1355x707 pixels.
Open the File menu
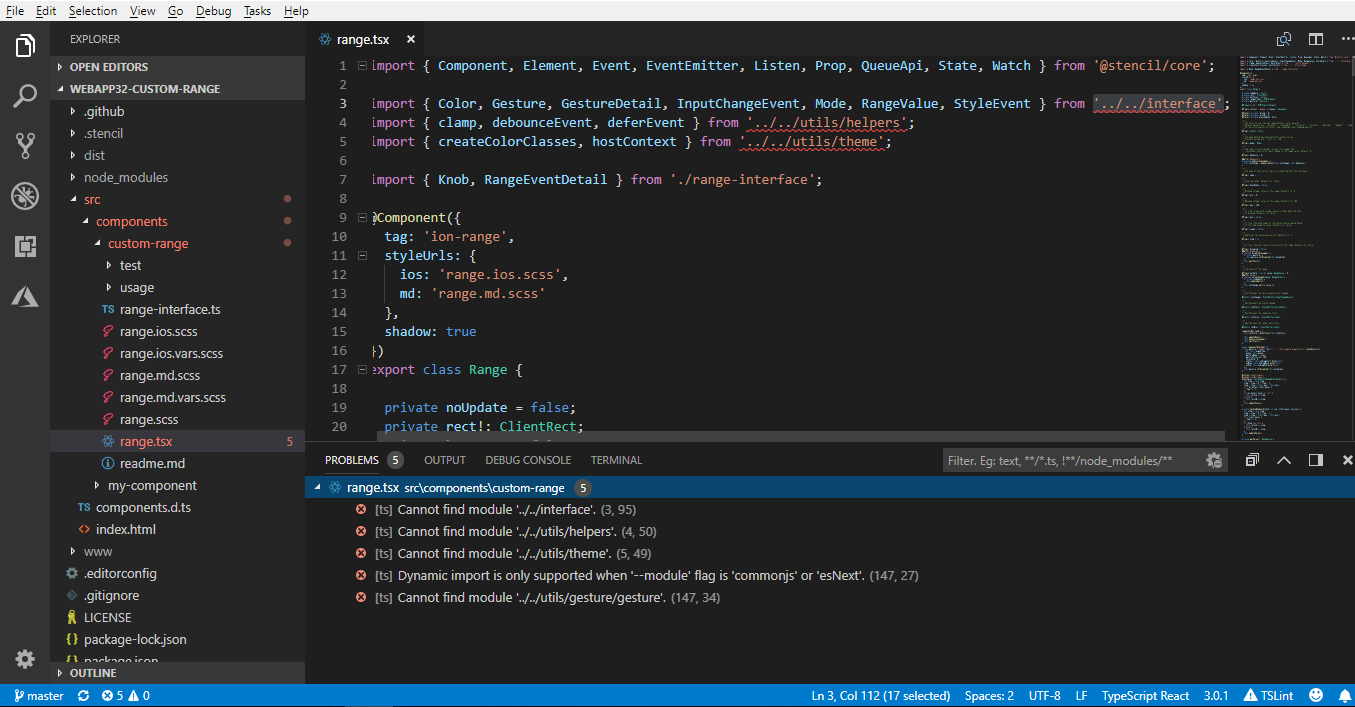15,10
